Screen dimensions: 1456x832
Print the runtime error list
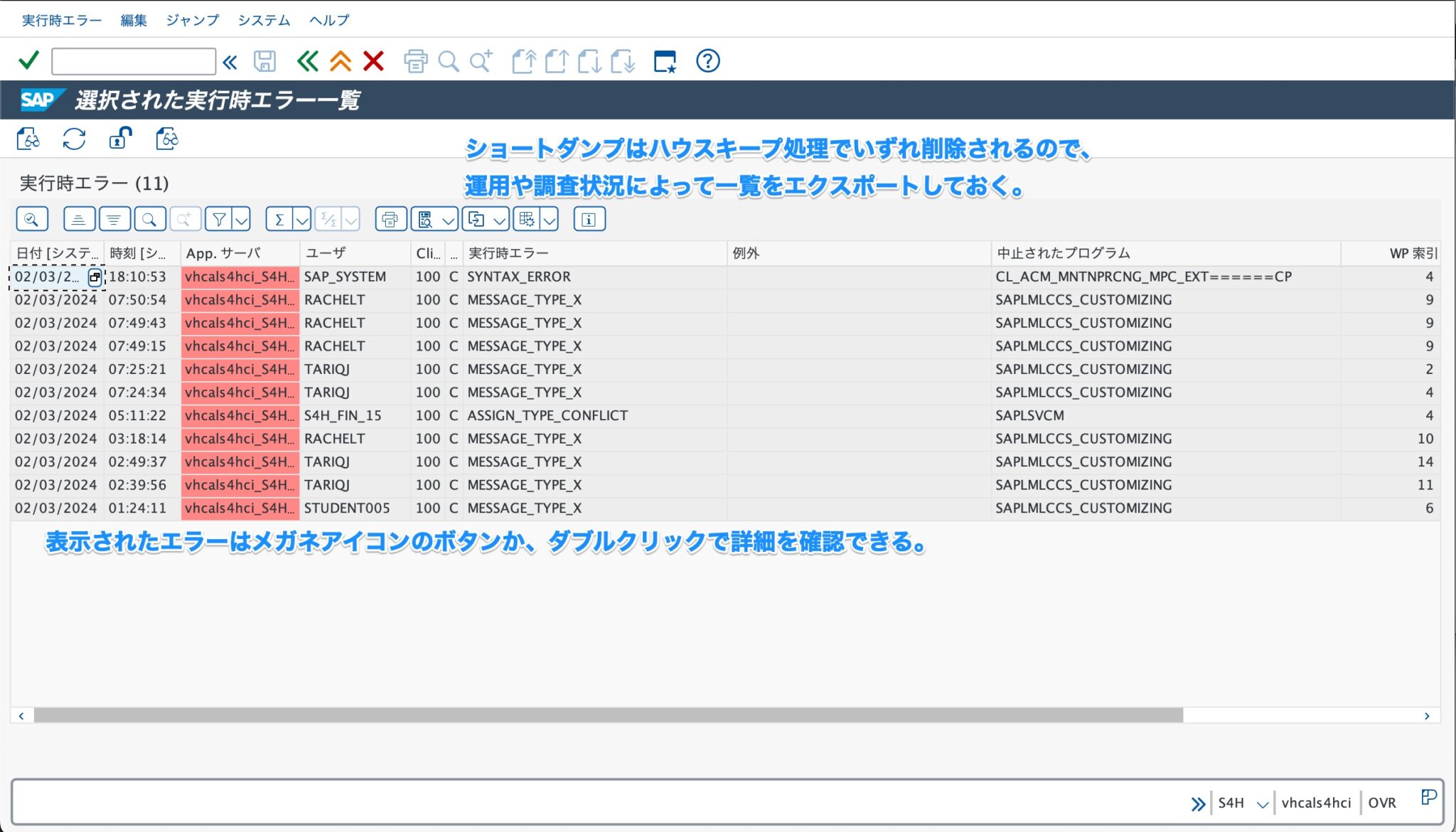390,218
